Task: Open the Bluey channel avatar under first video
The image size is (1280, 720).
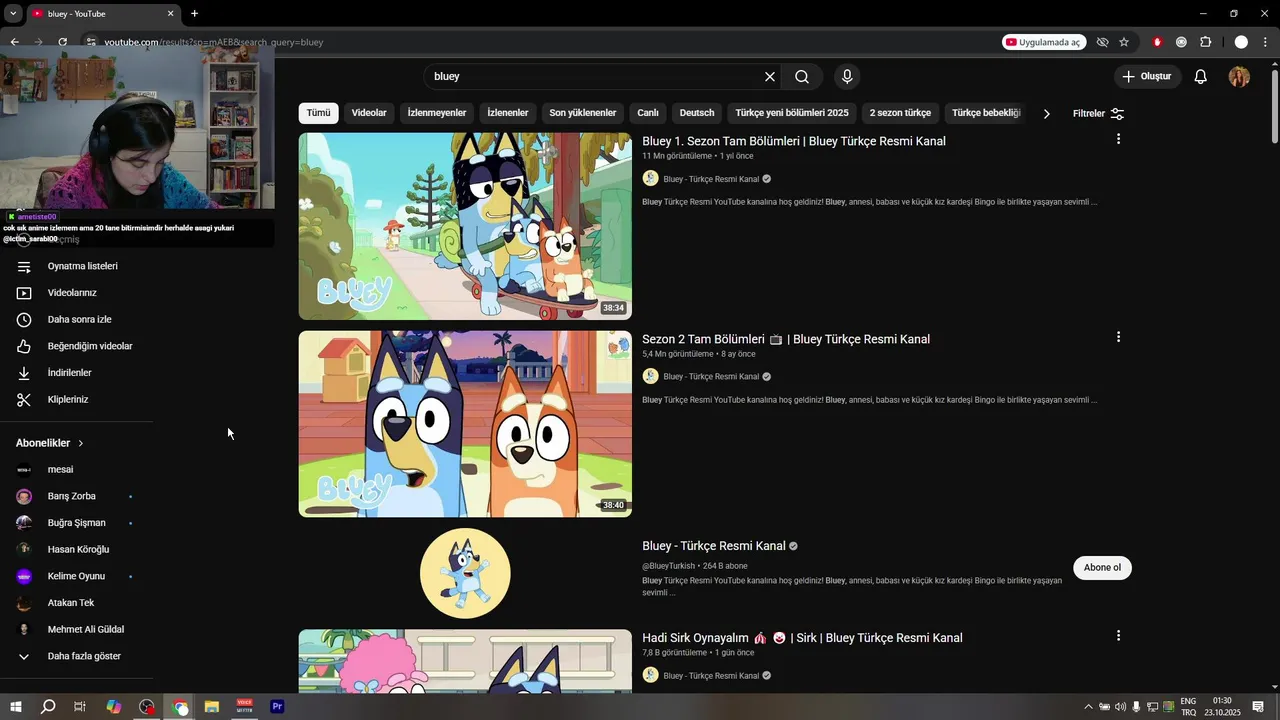Action: pos(650,179)
